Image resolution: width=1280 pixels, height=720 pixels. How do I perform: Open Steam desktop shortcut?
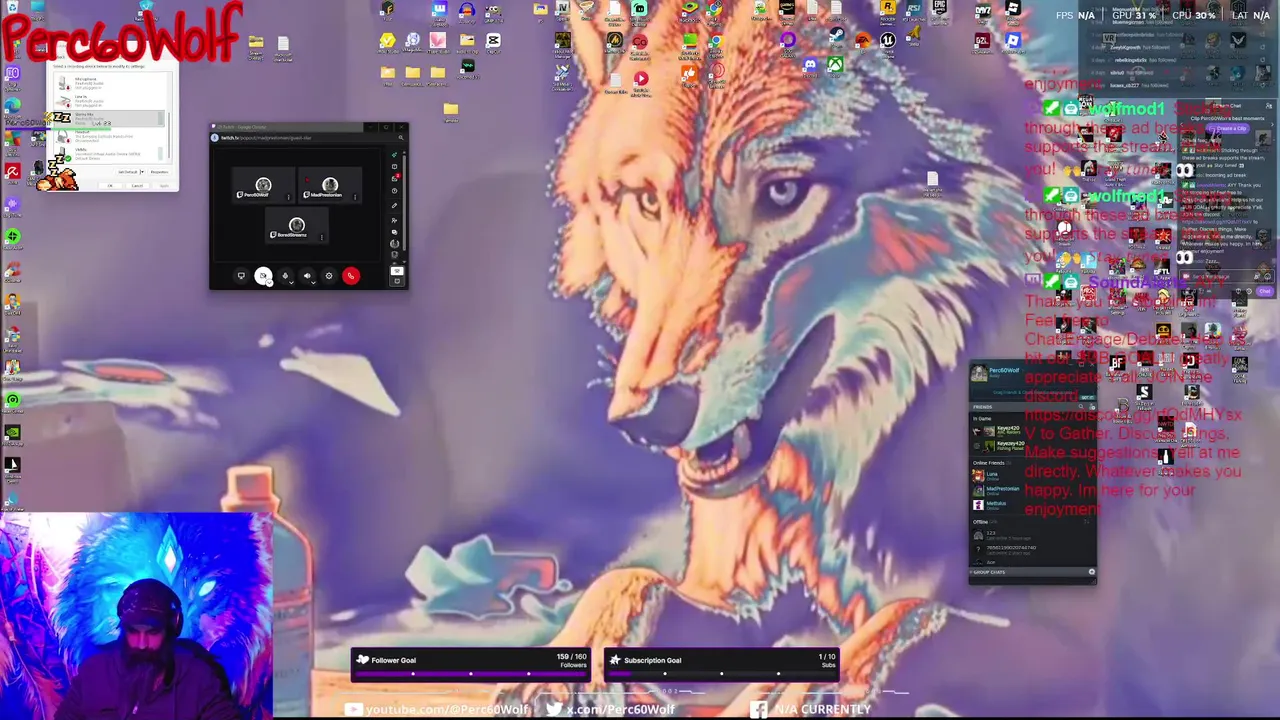(x=836, y=36)
